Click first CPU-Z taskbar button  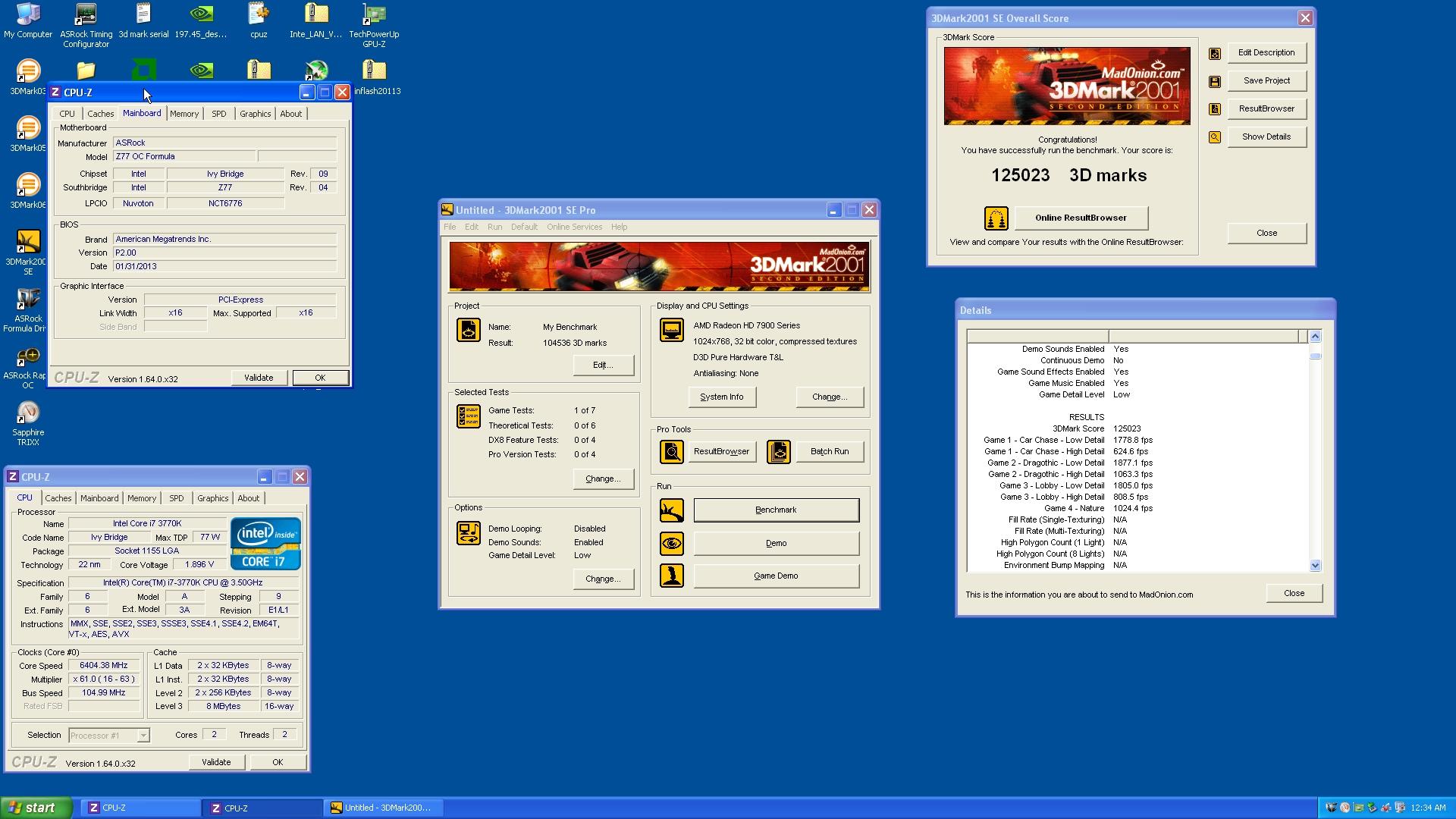(140, 808)
